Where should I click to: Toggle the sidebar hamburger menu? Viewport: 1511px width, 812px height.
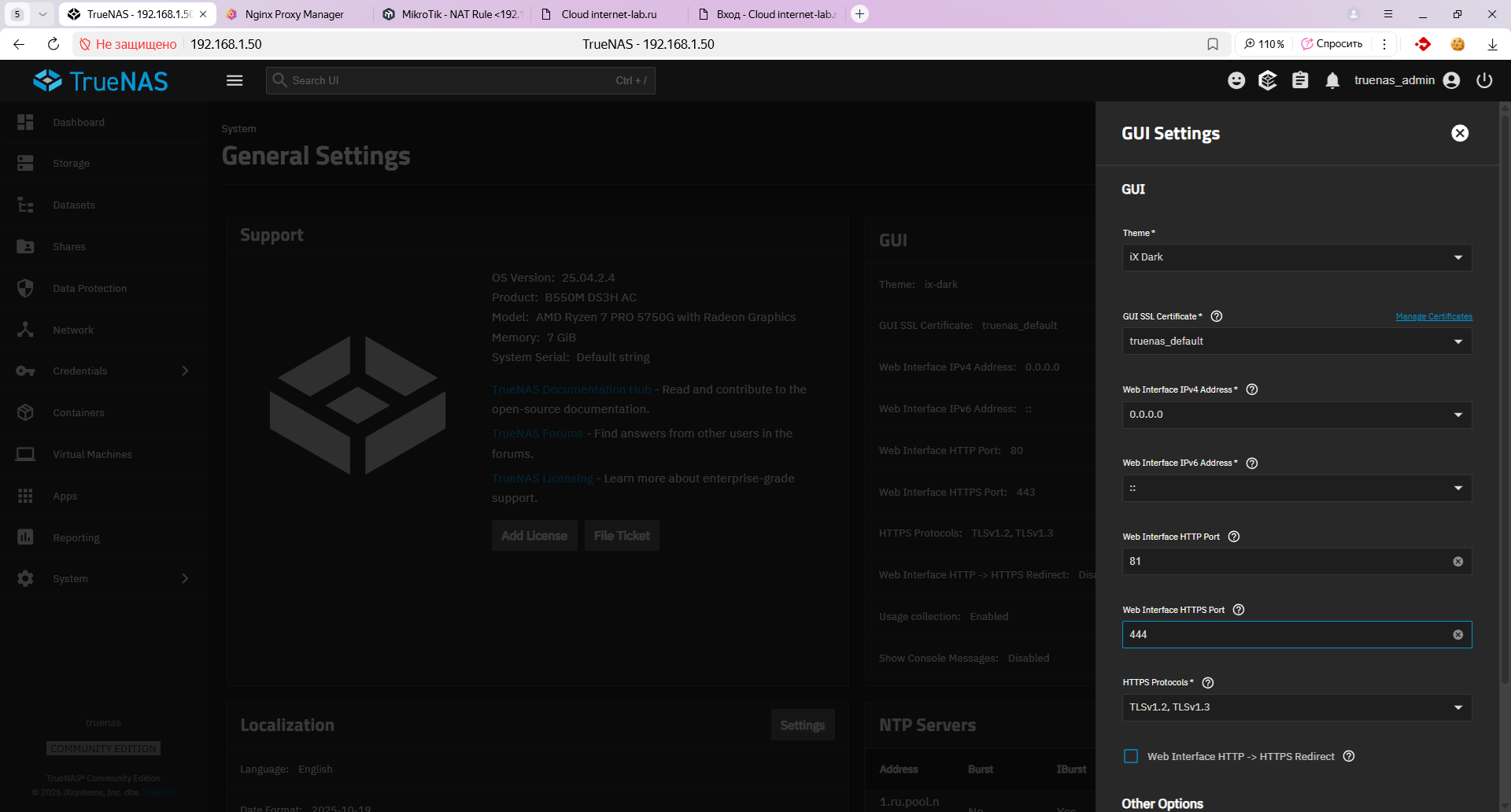[235, 80]
